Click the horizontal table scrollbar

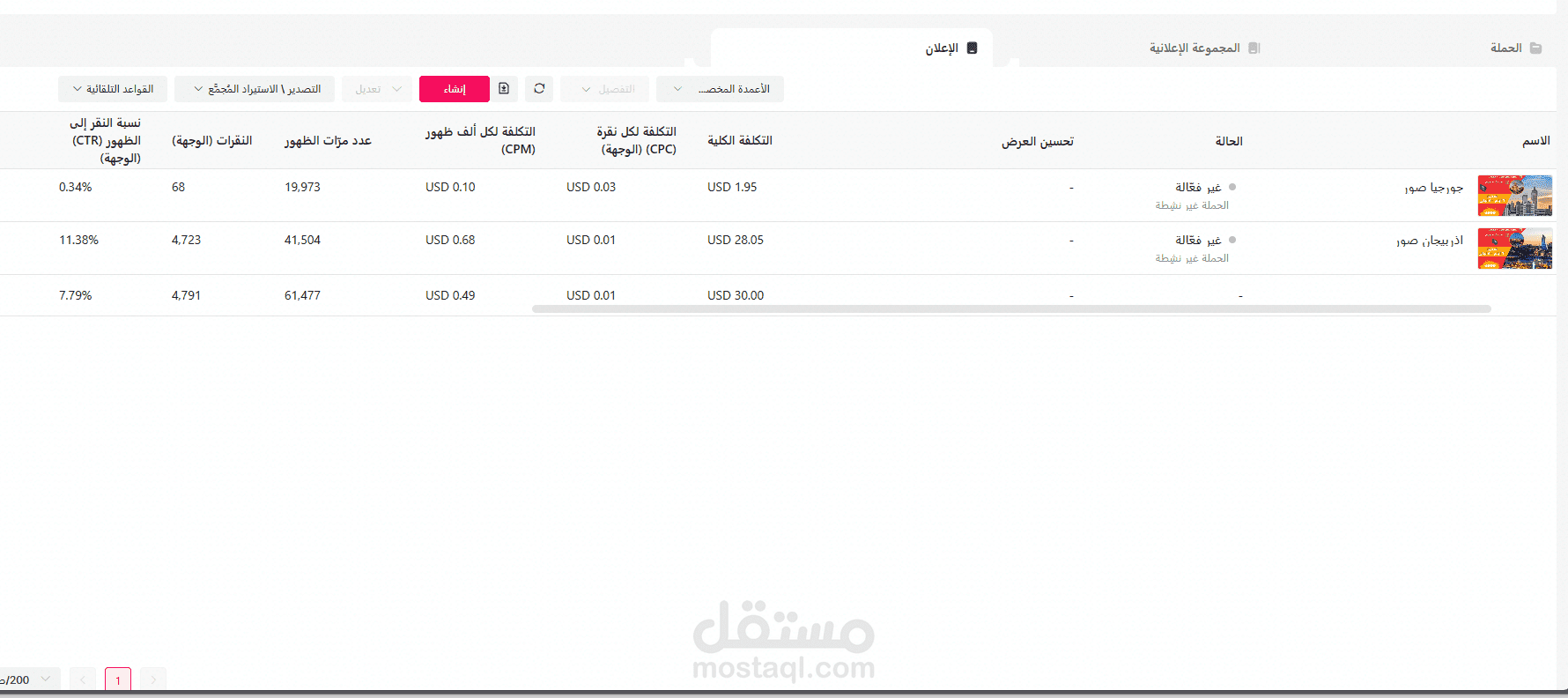[1011, 309]
